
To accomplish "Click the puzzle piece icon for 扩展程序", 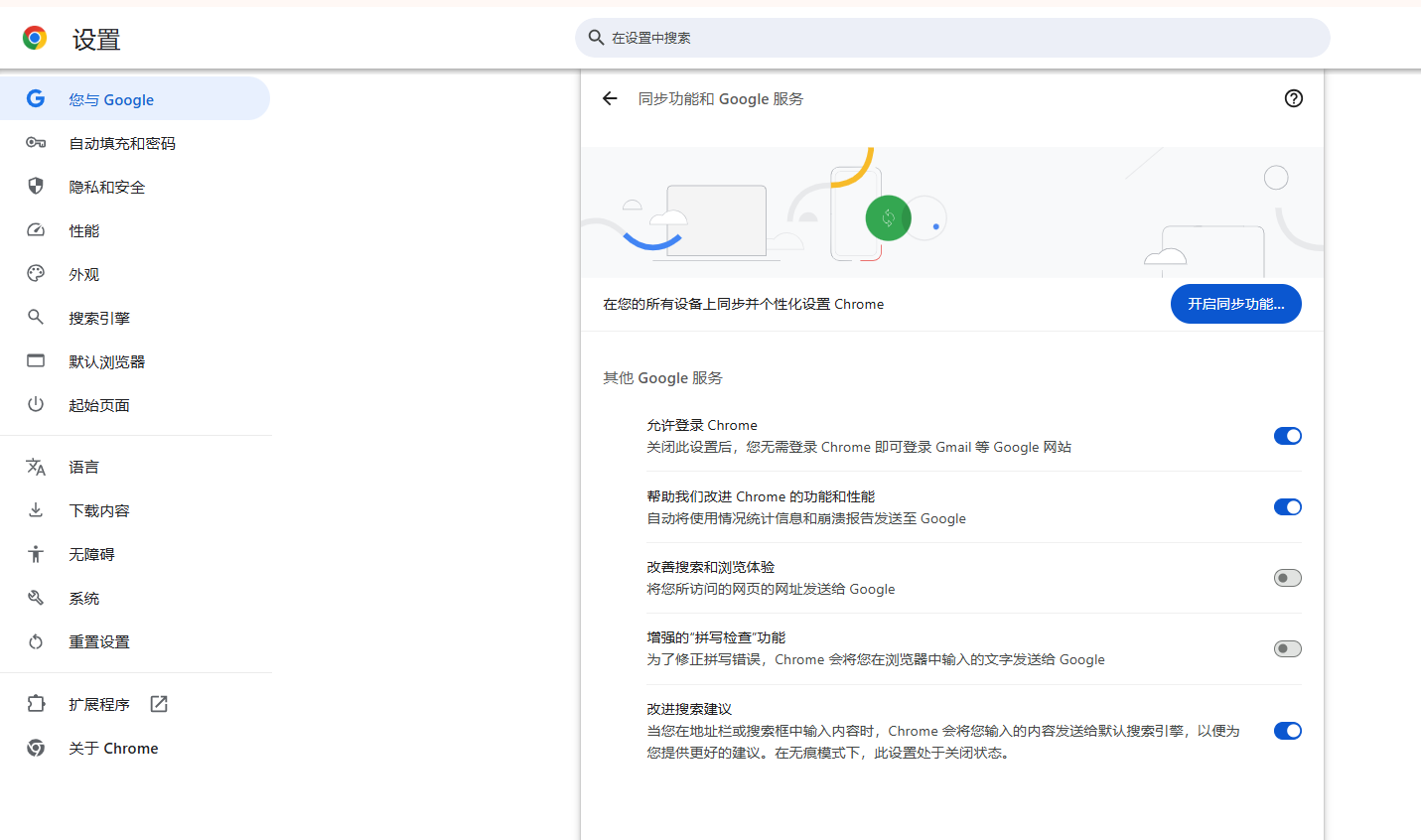I will (x=36, y=704).
